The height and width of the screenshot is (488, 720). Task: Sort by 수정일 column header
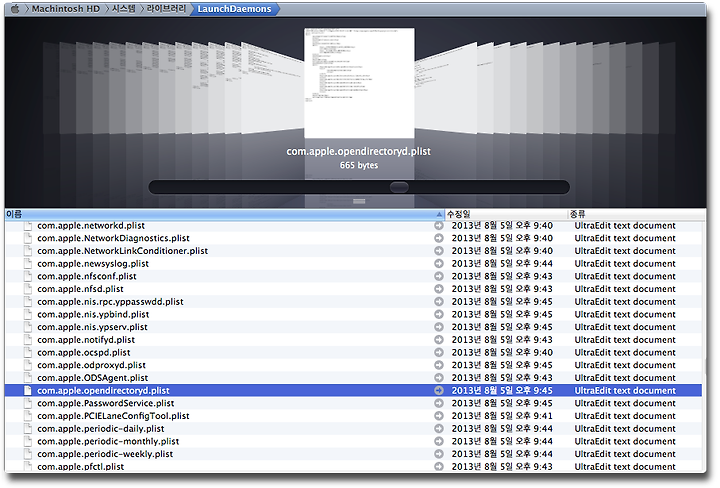(506, 214)
